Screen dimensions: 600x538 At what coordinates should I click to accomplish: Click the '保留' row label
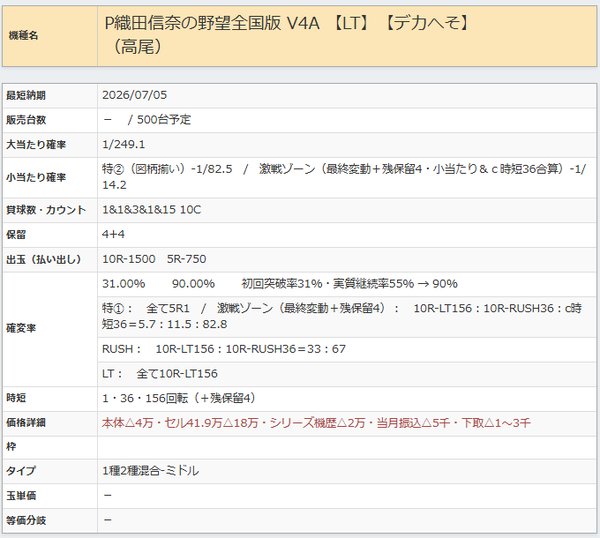[x=16, y=235]
